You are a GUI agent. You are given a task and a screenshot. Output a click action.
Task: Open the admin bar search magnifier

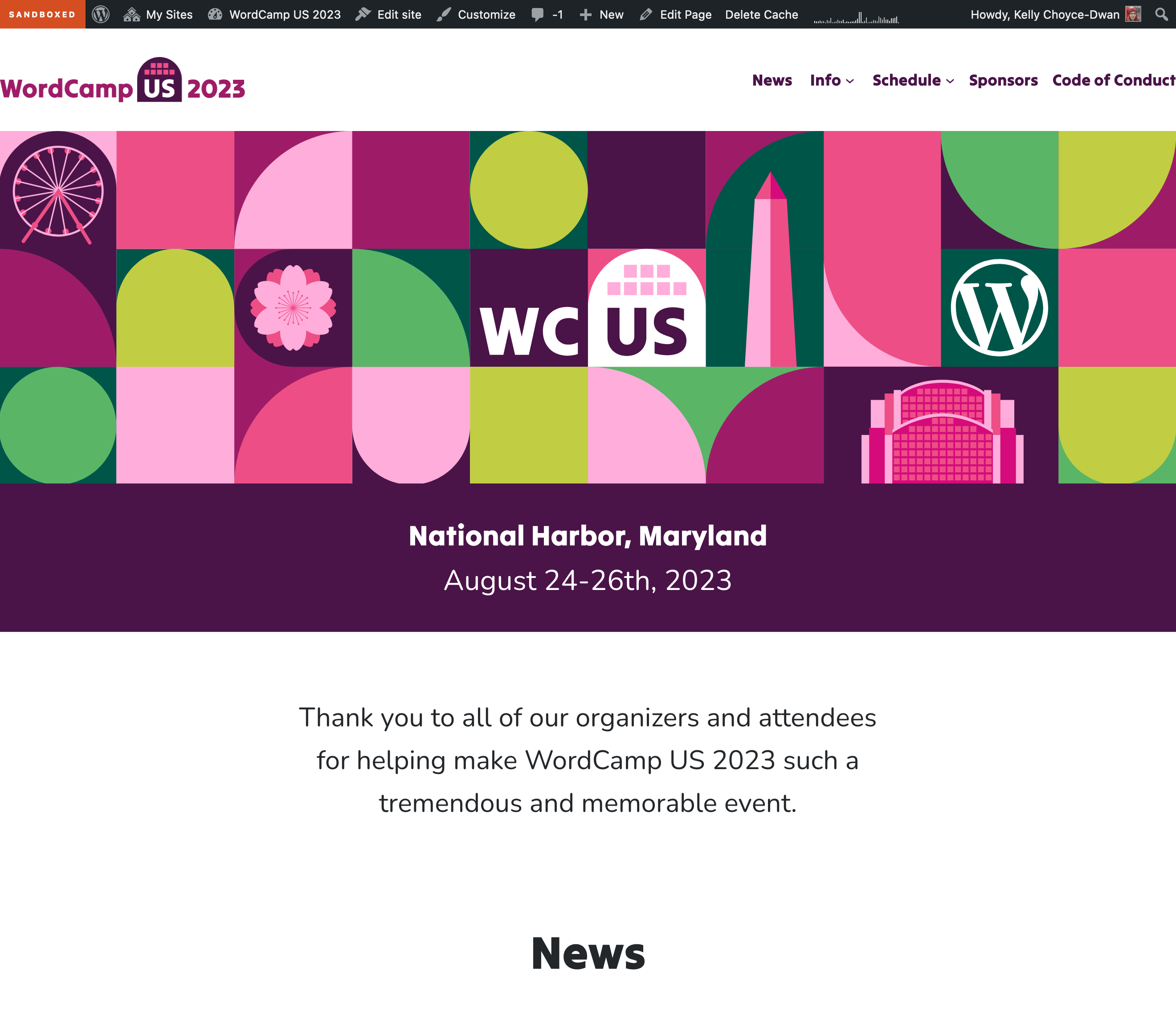coord(1162,14)
